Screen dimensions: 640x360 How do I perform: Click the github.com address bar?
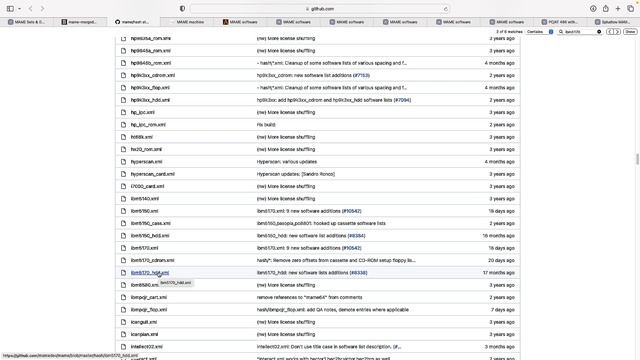pyautogui.click(x=320, y=9)
